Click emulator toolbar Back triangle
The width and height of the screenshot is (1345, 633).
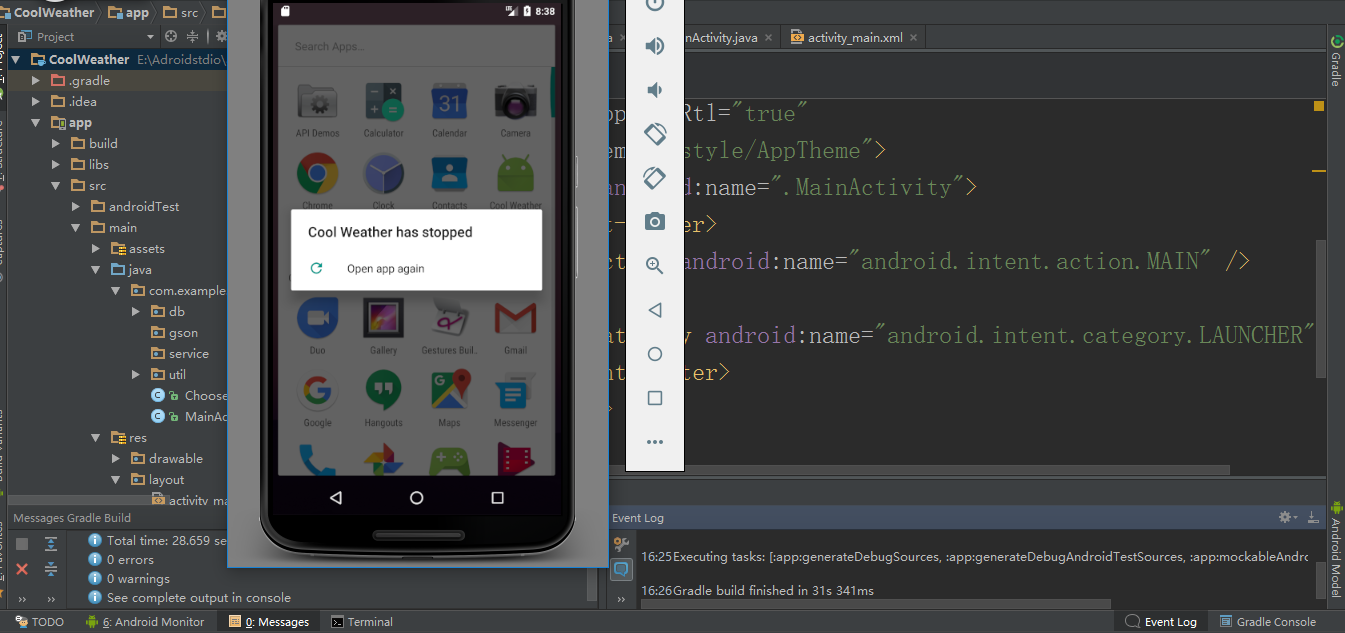click(655, 310)
